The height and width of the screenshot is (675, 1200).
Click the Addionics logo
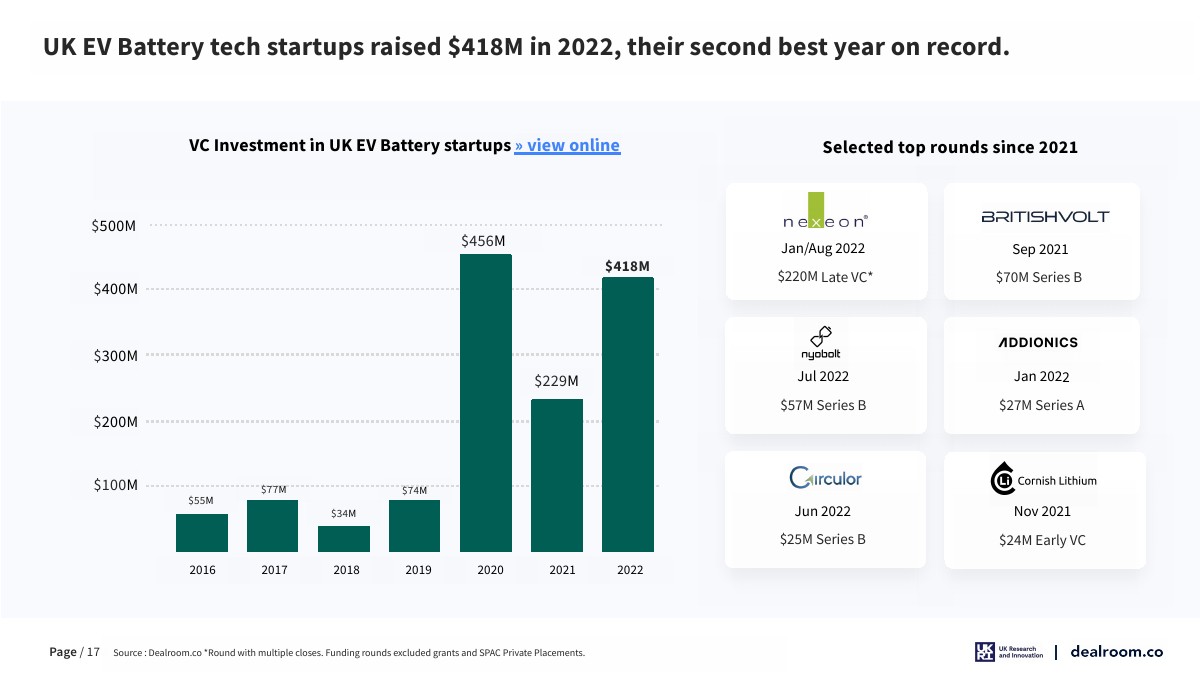coord(1038,342)
